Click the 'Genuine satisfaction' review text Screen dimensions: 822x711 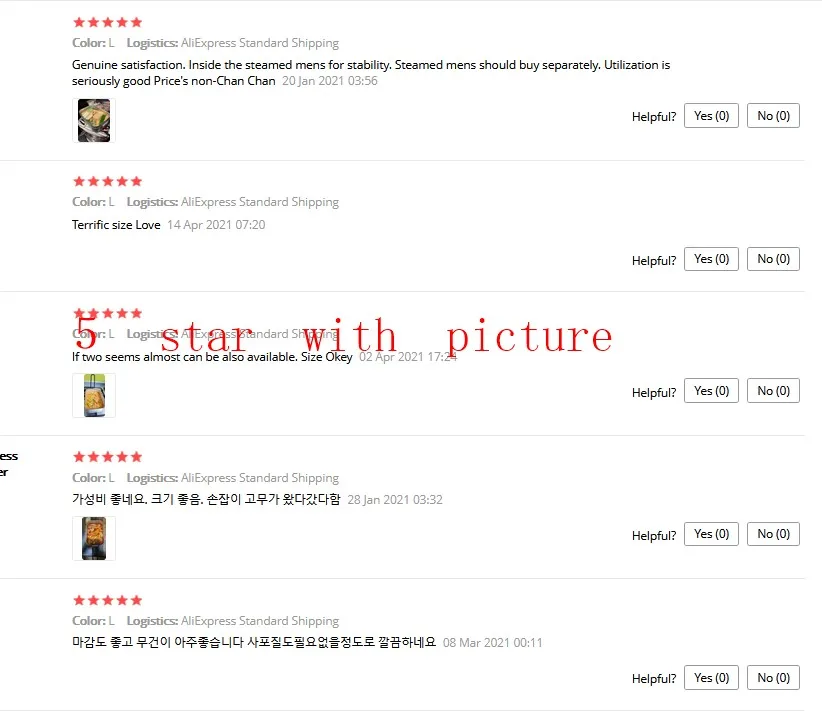click(x=371, y=73)
